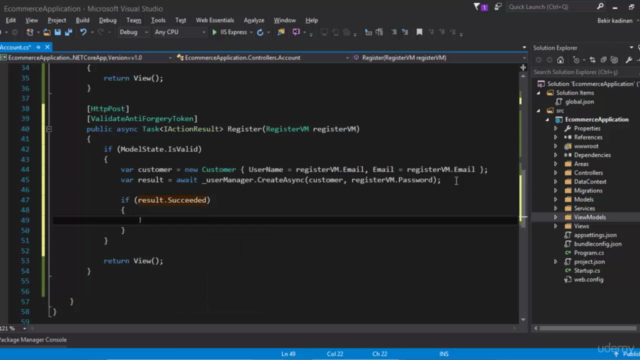The width and height of the screenshot is (640, 360).
Task: Start IIS Express with the green play icon
Action: 214,32
